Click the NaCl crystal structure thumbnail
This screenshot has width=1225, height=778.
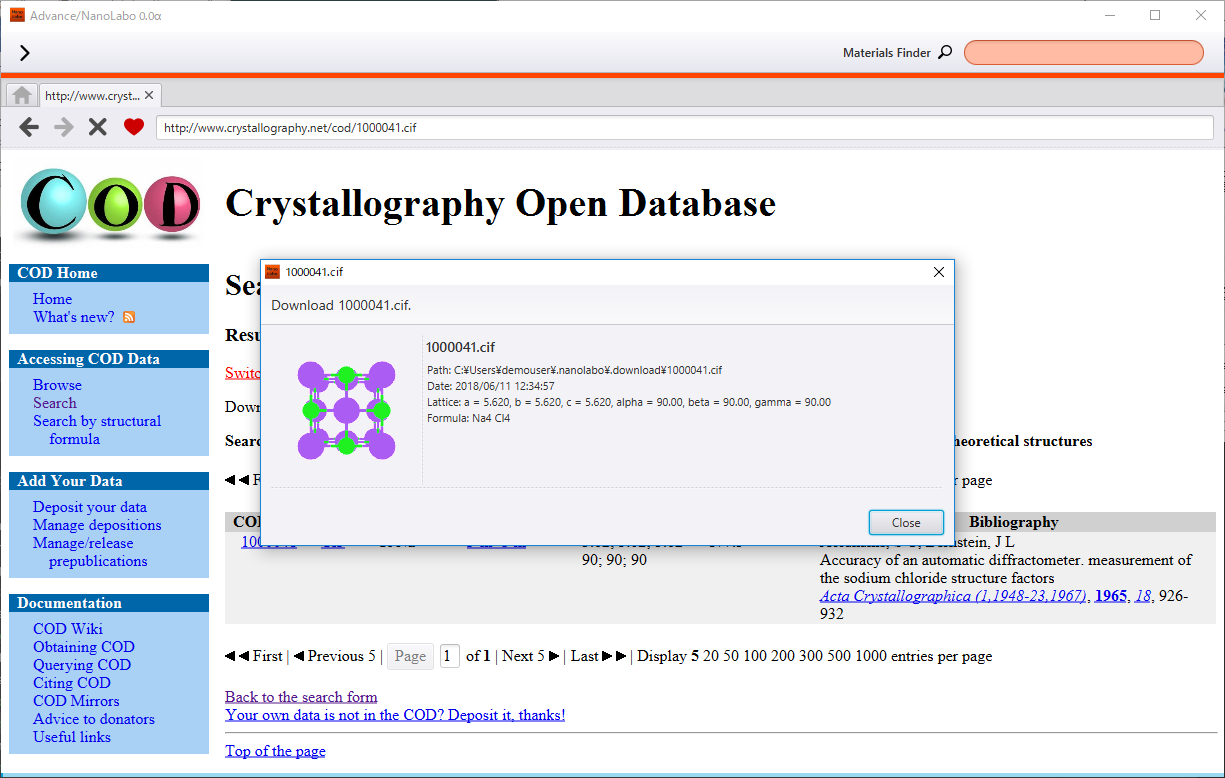[x=346, y=410]
